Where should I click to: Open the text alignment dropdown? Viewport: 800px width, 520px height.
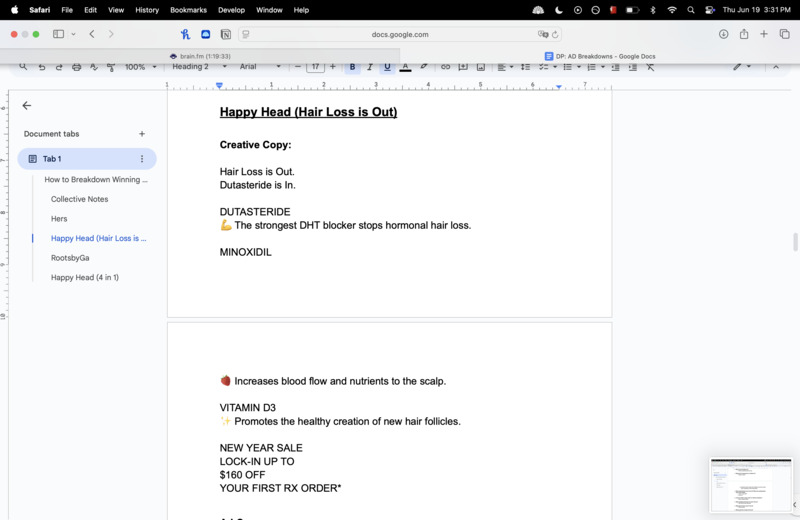pyautogui.click(x=505, y=67)
